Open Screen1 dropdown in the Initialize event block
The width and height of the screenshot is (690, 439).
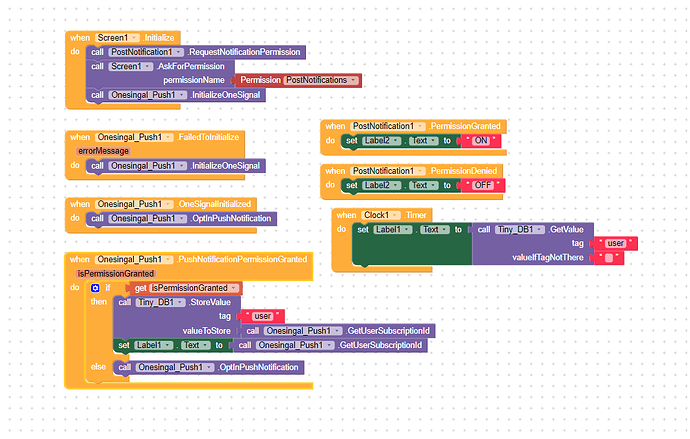coord(117,38)
